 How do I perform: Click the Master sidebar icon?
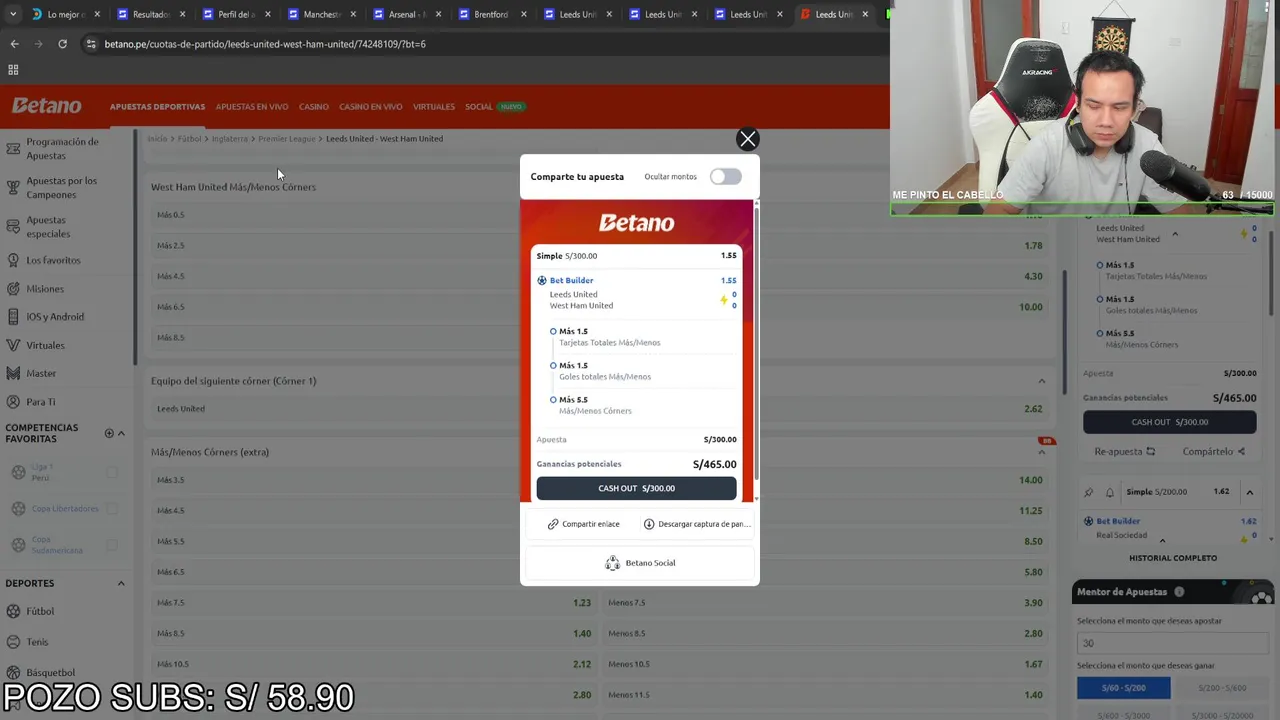13,373
